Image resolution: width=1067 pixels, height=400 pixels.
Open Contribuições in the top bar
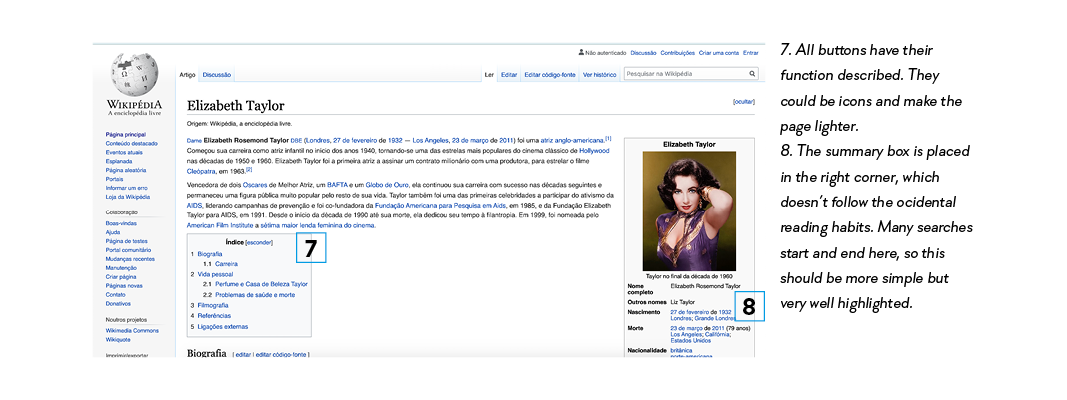click(x=678, y=52)
